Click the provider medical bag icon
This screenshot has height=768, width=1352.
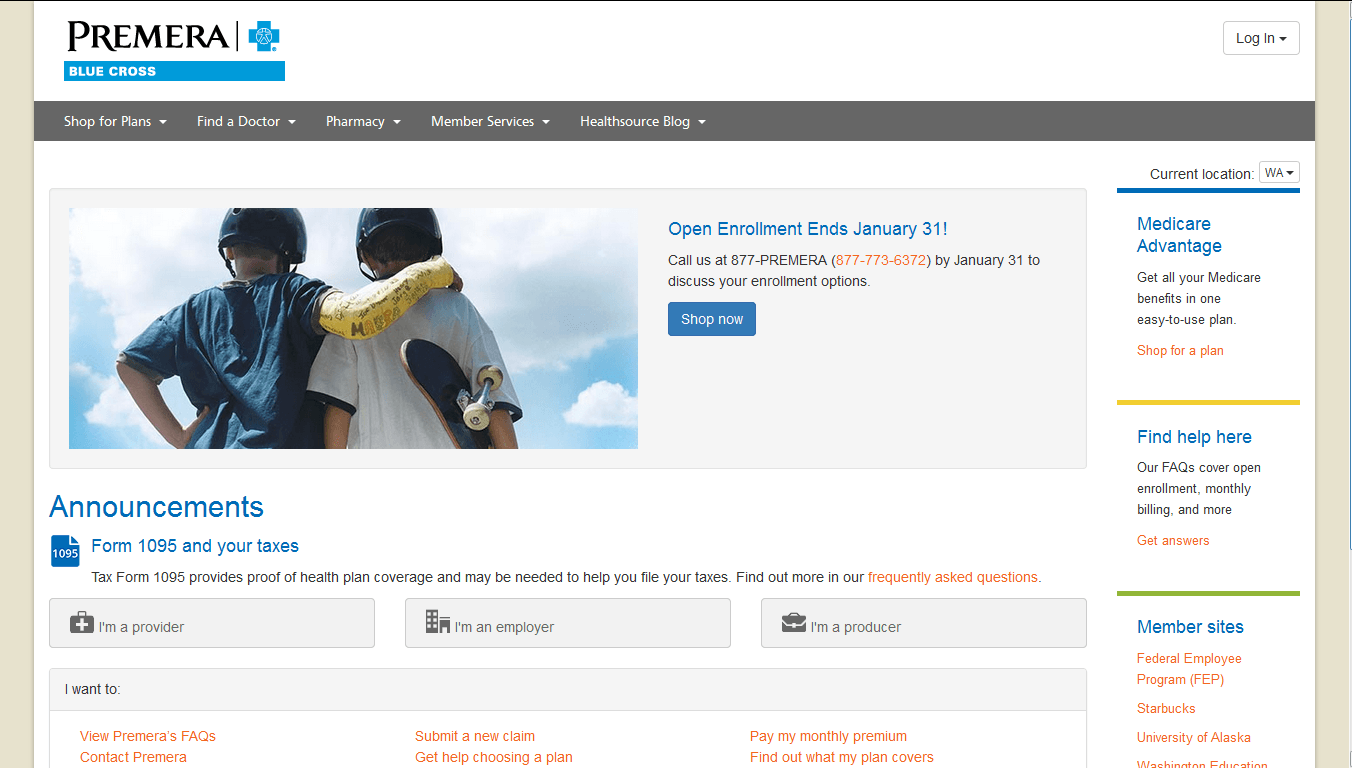(x=83, y=622)
